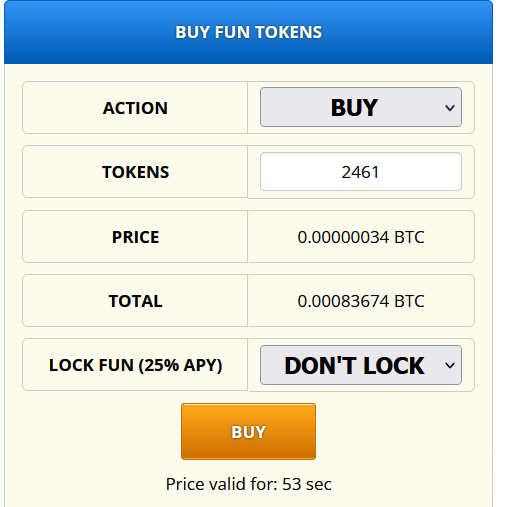Select the TOKENS row label
Screen dimensions: 507x507
tap(135, 172)
